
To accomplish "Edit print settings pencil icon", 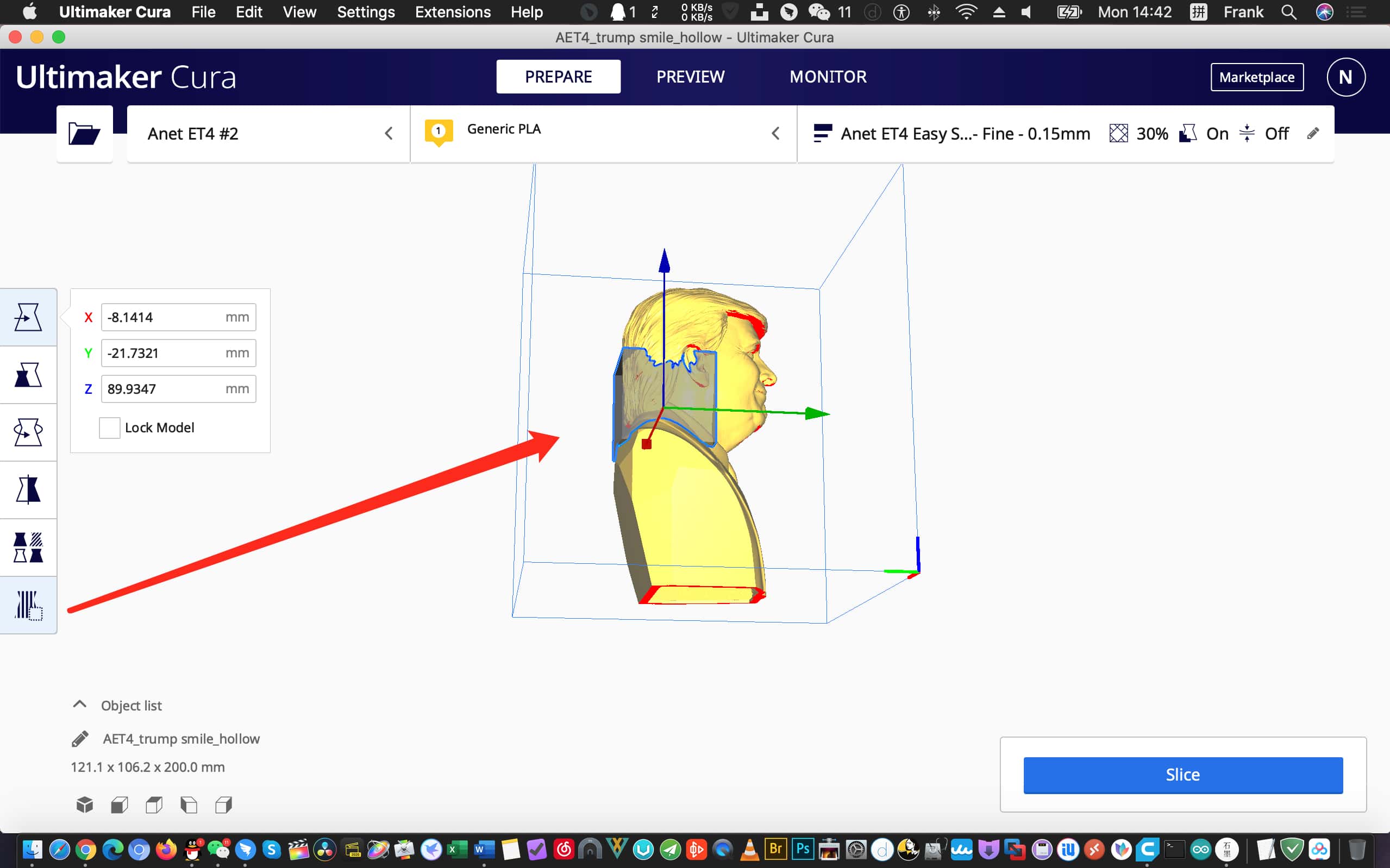I will click(x=1312, y=134).
